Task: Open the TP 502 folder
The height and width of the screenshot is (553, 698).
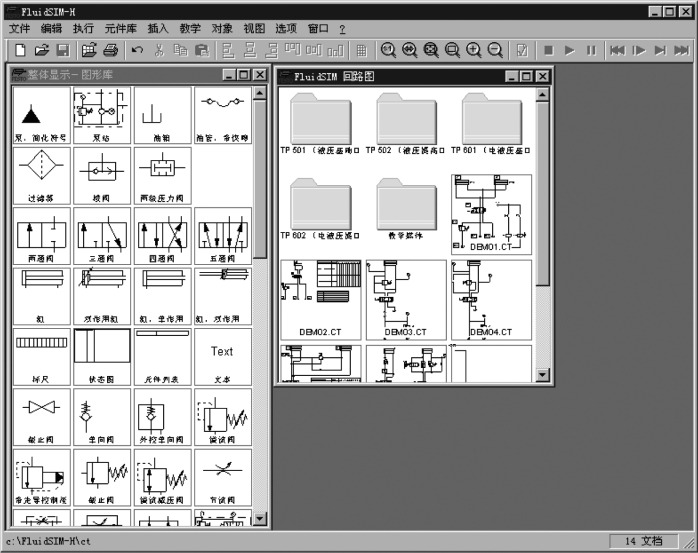Action: click(406, 123)
